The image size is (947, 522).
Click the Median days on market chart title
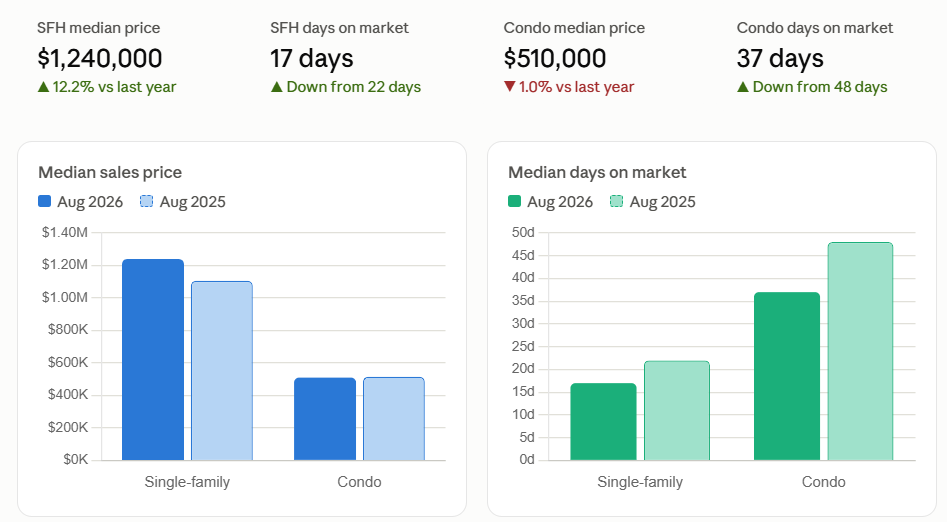(597, 172)
